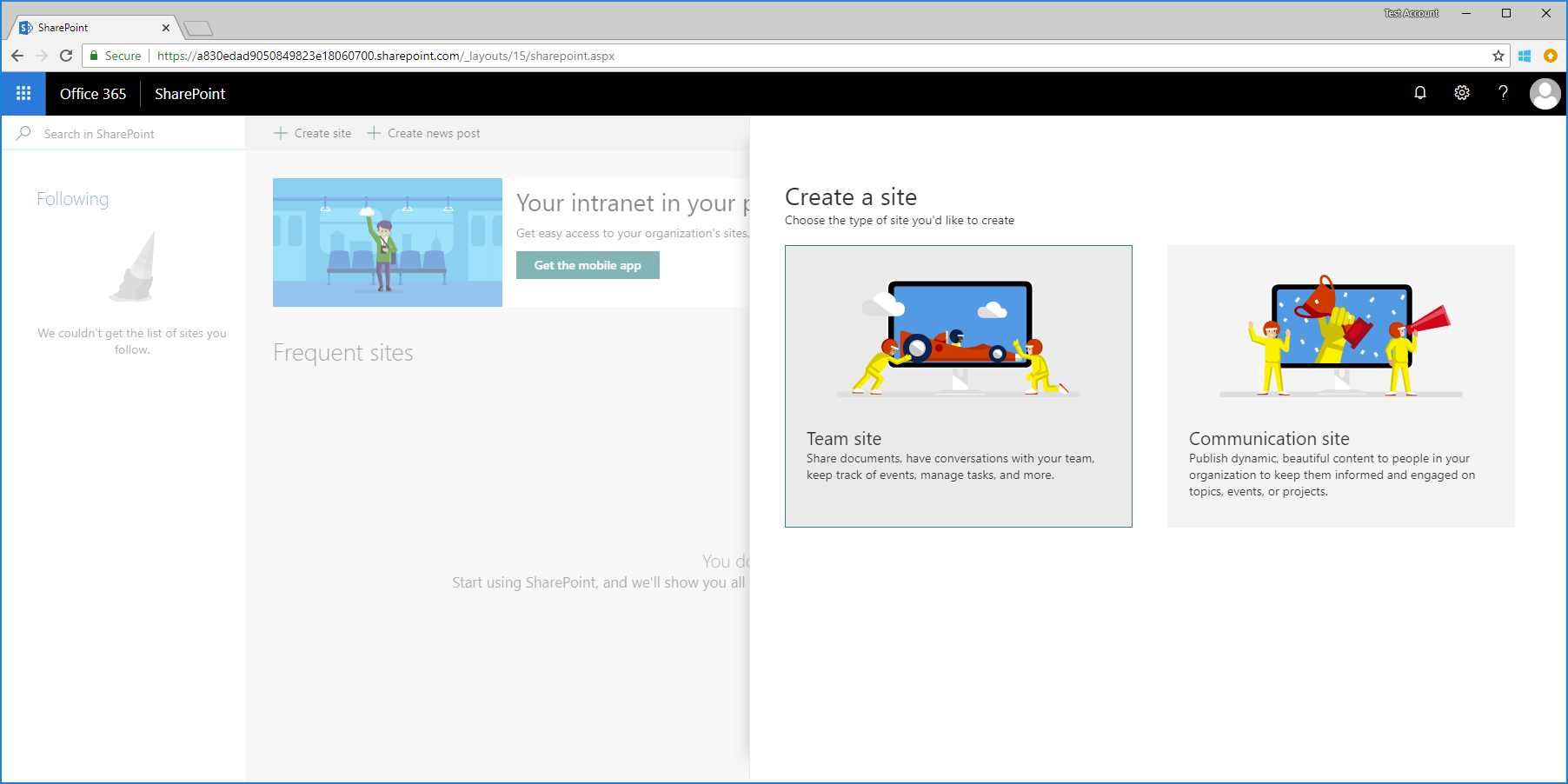Choose the Team site card
Screen dimensions: 1568x784
click(x=959, y=386)
